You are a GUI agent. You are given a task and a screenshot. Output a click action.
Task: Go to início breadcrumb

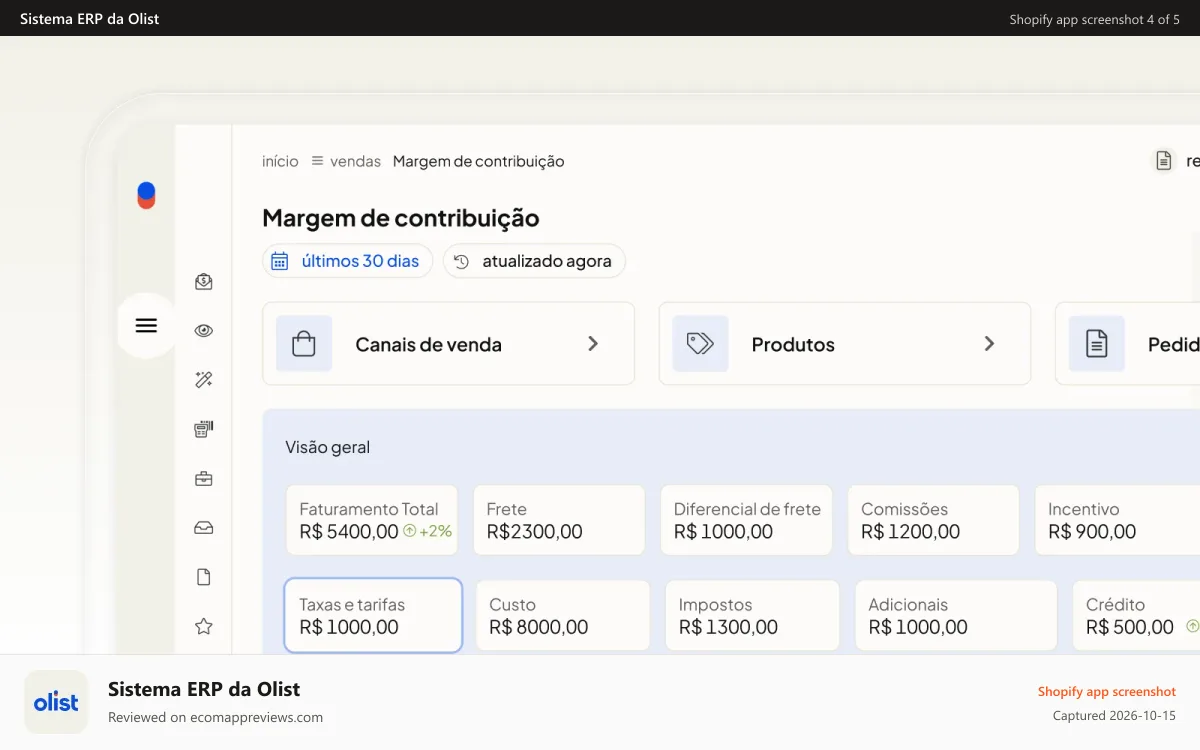[x=280, y=161]
